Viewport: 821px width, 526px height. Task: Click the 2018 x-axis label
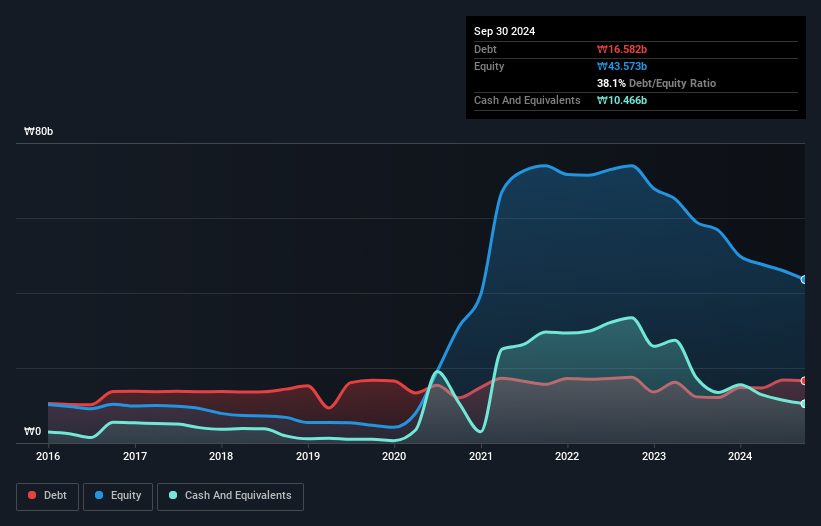221,456
